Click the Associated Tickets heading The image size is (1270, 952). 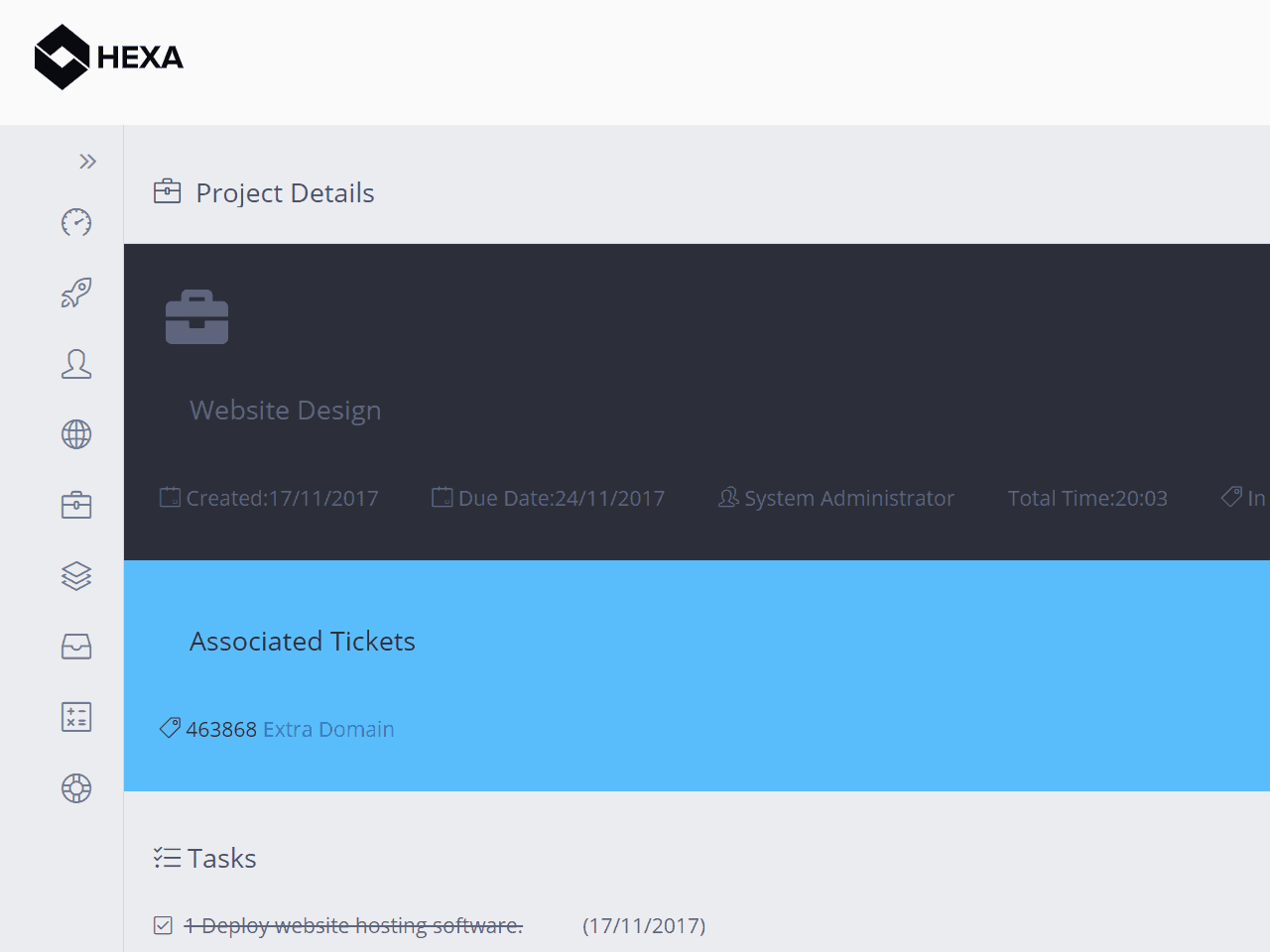coord(303,642)
